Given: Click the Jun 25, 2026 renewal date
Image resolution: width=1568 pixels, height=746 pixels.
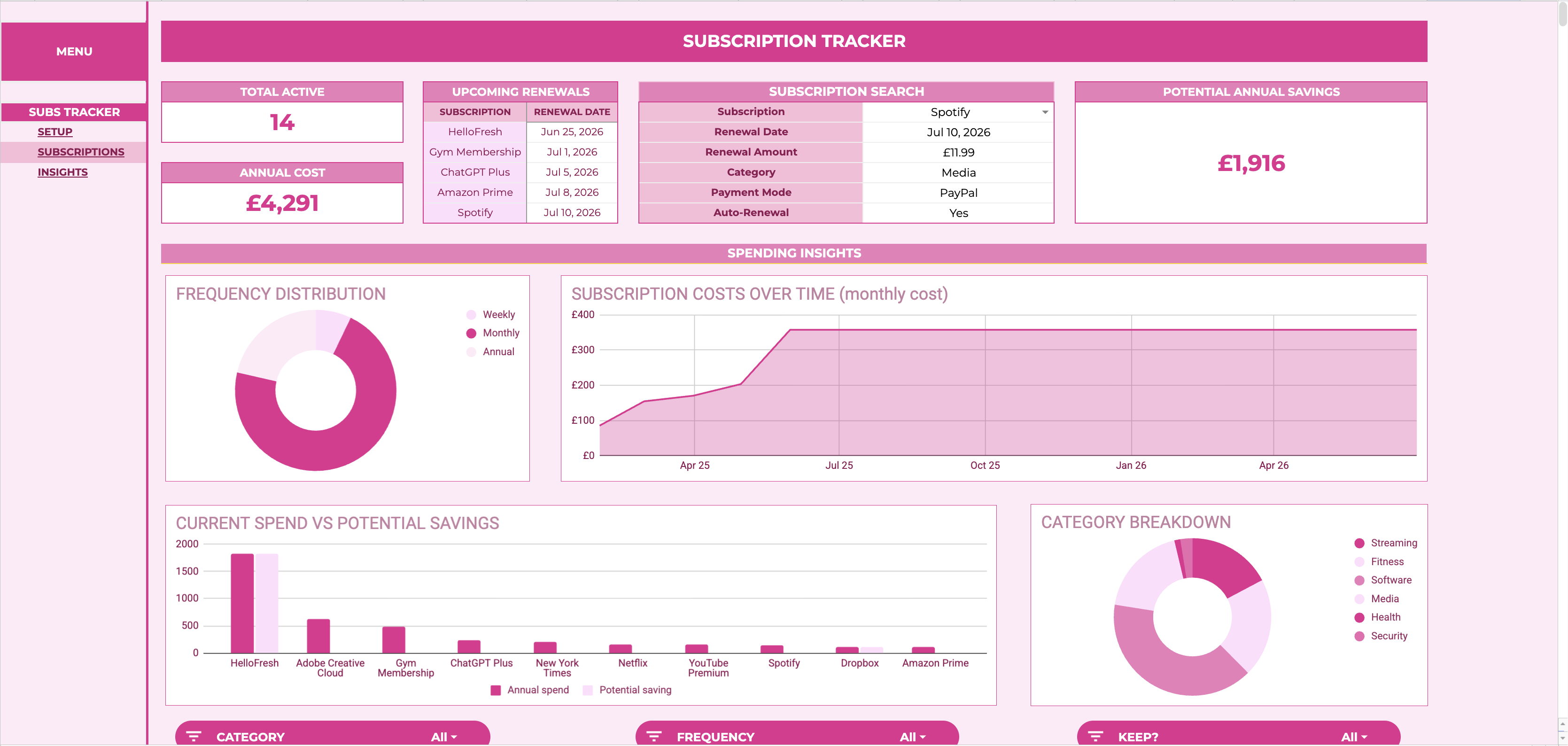Looking at the screenshot, I should coord(572,132).
